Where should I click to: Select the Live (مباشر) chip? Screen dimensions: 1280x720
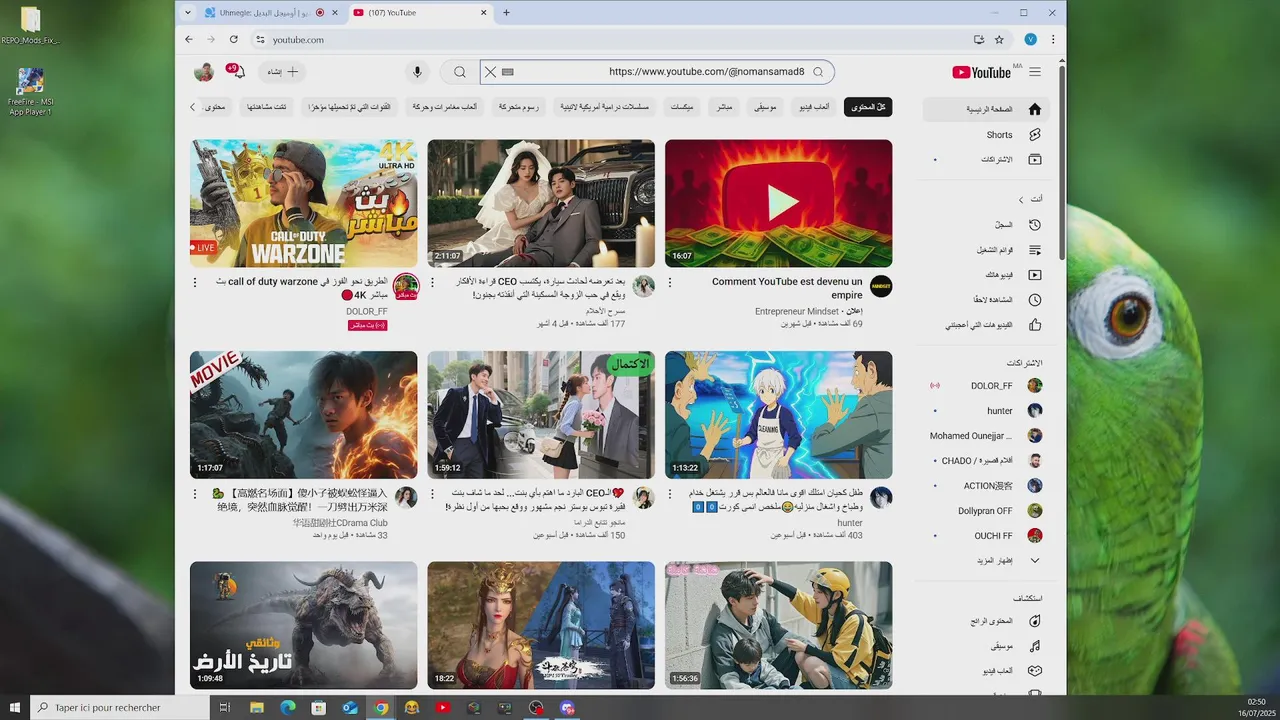coord(724,106)
